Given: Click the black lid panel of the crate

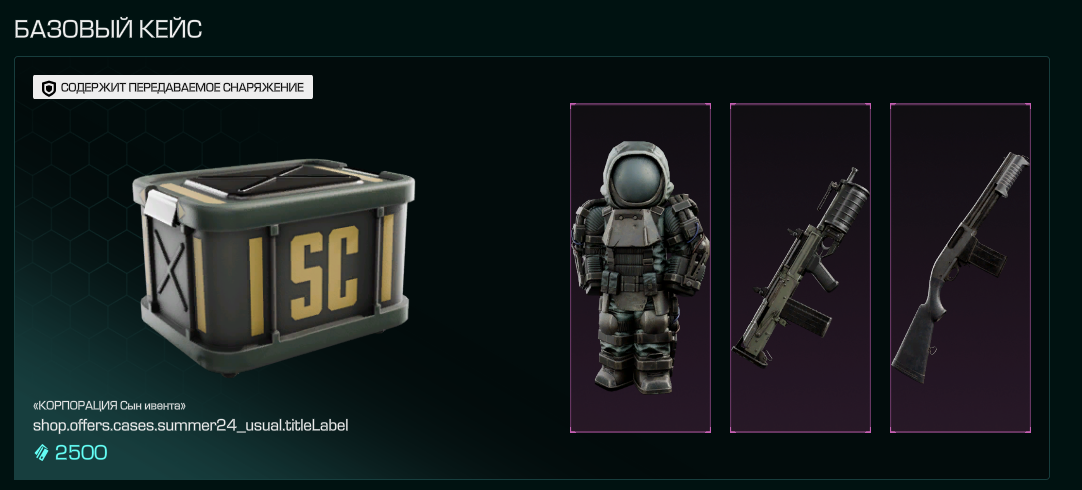Looking at the screenshot, I should [276, 179].
